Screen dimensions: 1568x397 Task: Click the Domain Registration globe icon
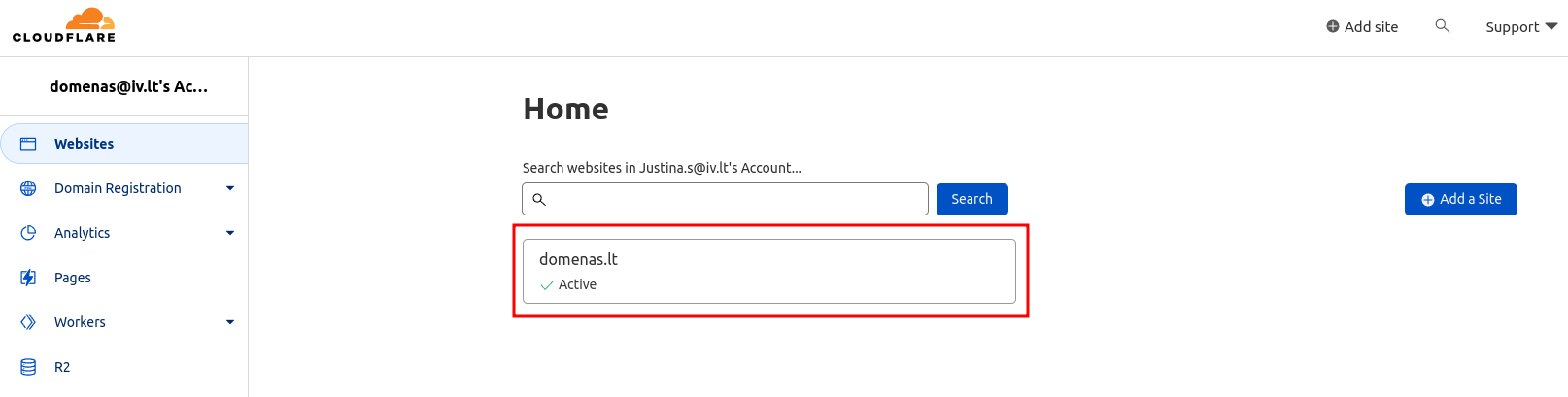28,188
